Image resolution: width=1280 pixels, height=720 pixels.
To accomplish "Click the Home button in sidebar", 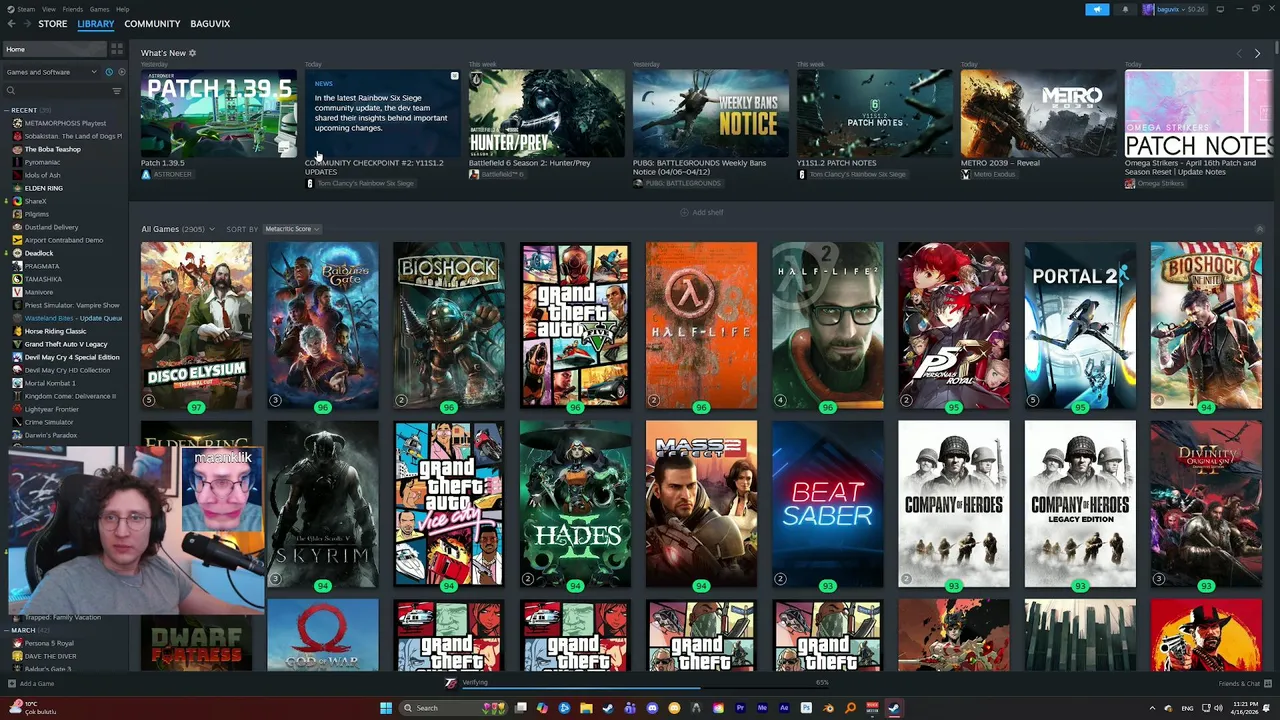I will pyautogui.click(x=55, y=49).
